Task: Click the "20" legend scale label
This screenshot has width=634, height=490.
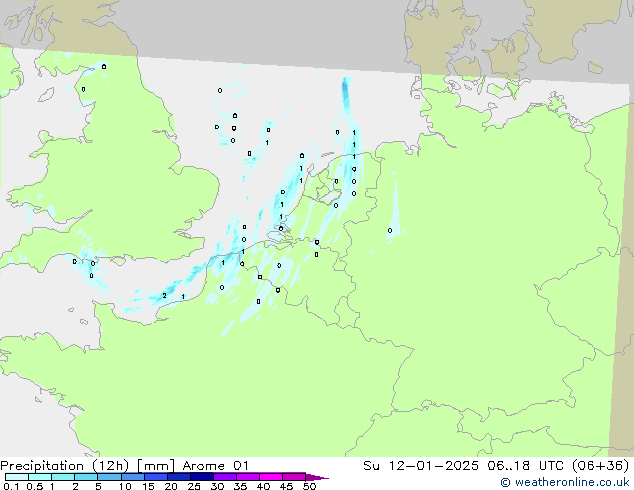Action: click(171, 486)
